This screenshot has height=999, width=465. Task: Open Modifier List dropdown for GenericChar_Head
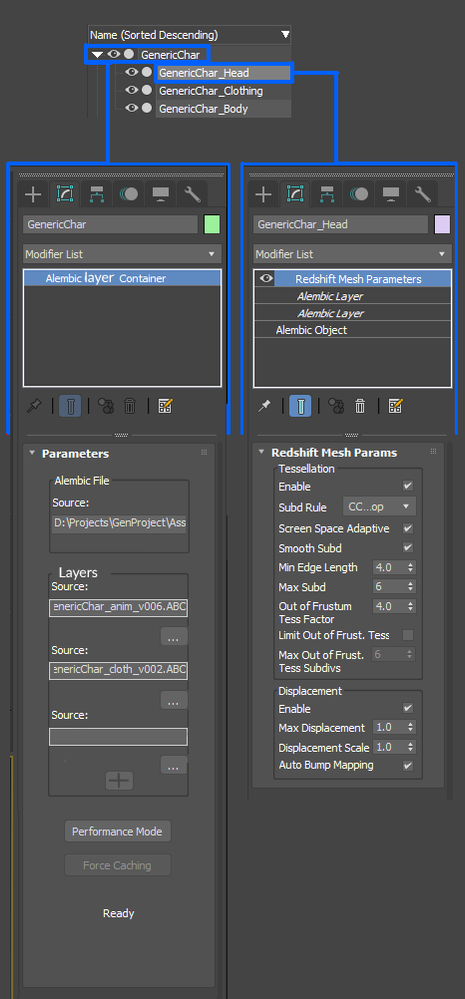pyautogui.click(x=352, y=254)
